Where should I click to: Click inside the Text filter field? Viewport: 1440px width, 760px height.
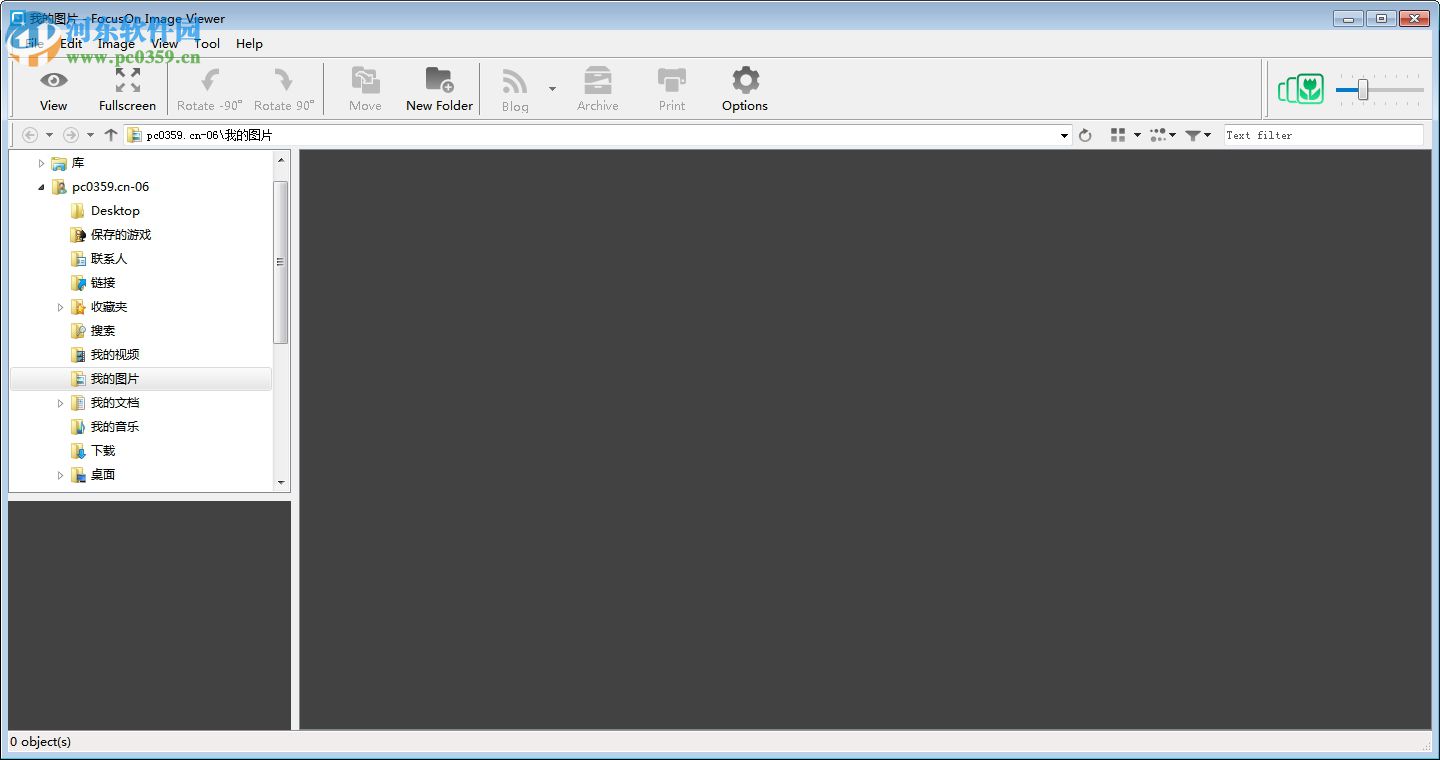pyautogui.click(x=1320, y=134)
